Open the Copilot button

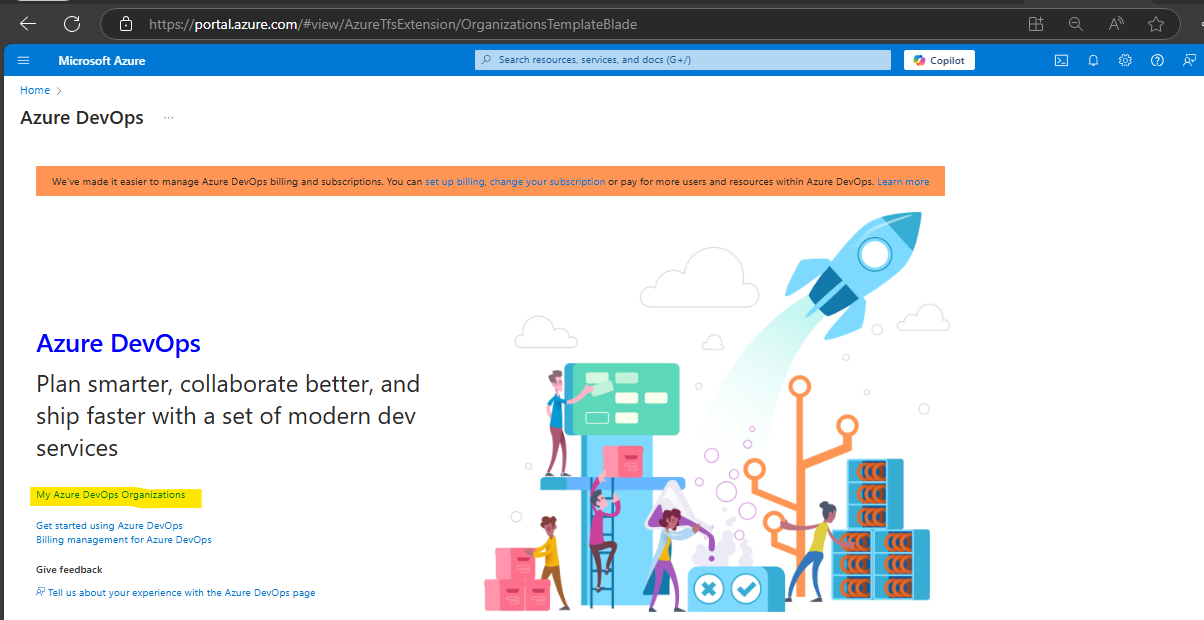938,61
